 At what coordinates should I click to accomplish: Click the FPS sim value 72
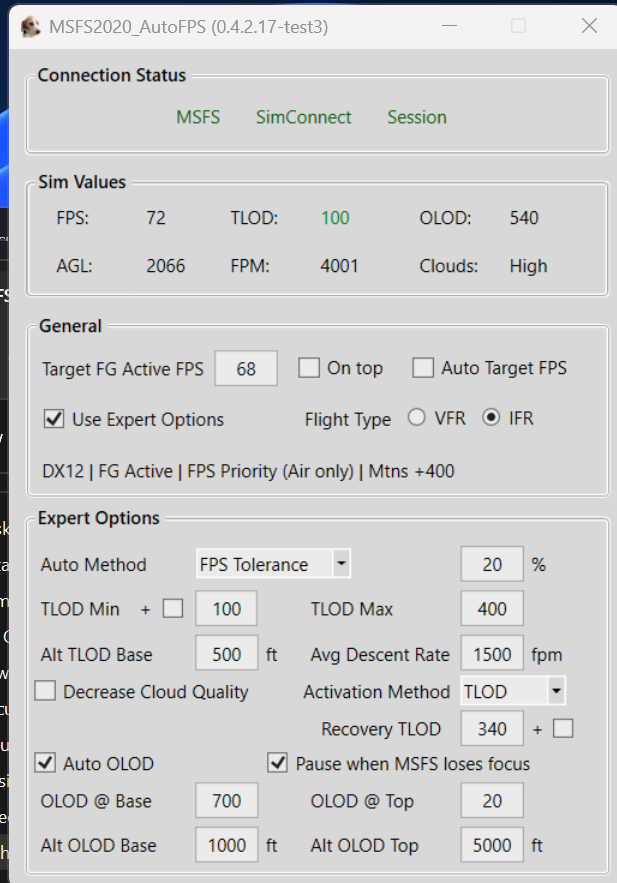pyautogui.click(x=156, y=218)
